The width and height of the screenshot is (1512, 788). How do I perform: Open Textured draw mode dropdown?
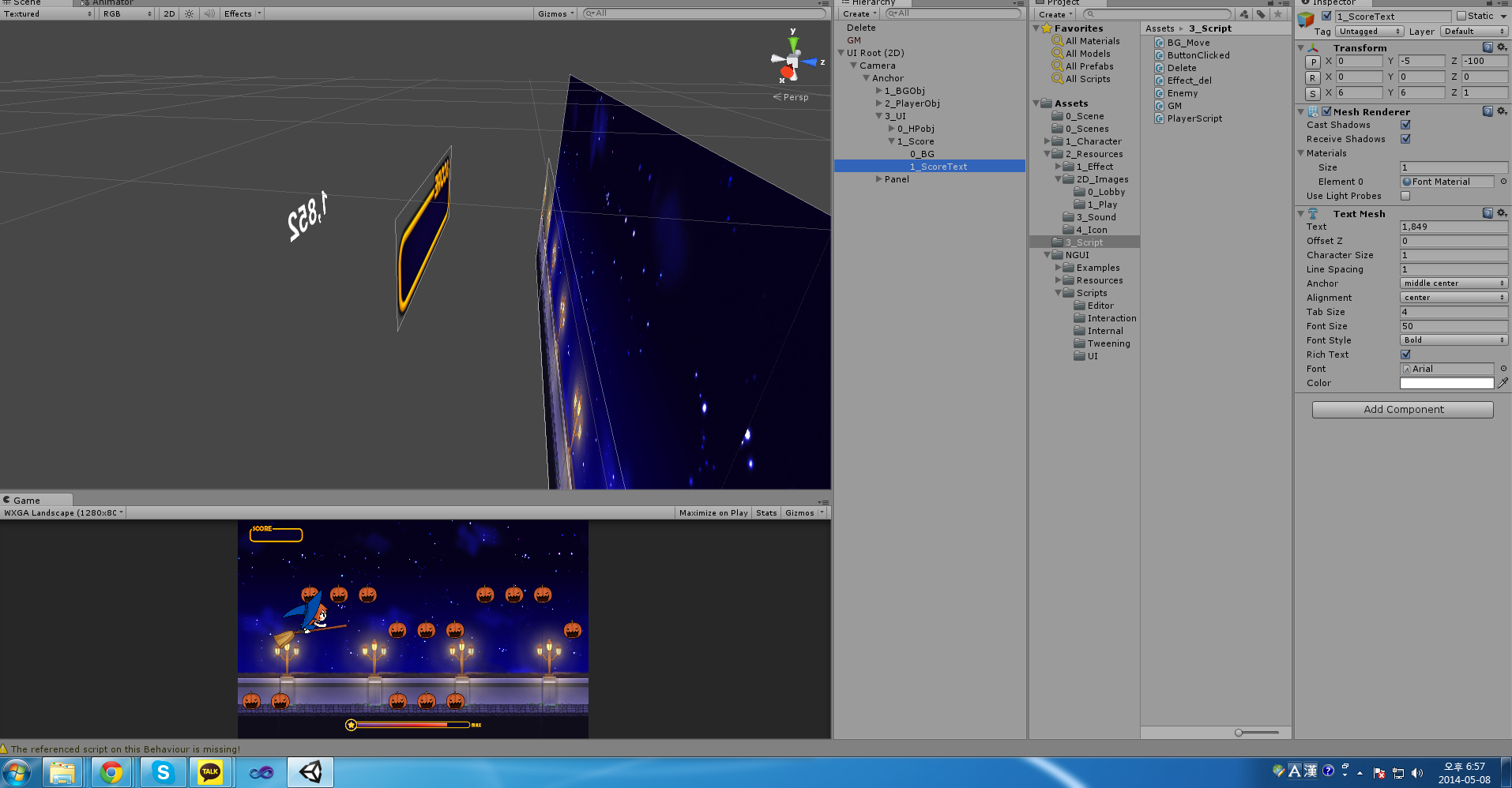pos(47,13)
